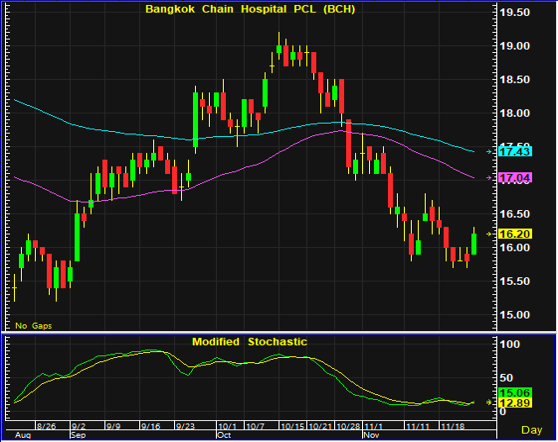Image resolution: width=558 pixels, height=442 pixels.
Task: Select the 9/16 date on time axis
Action: point(151,426)
